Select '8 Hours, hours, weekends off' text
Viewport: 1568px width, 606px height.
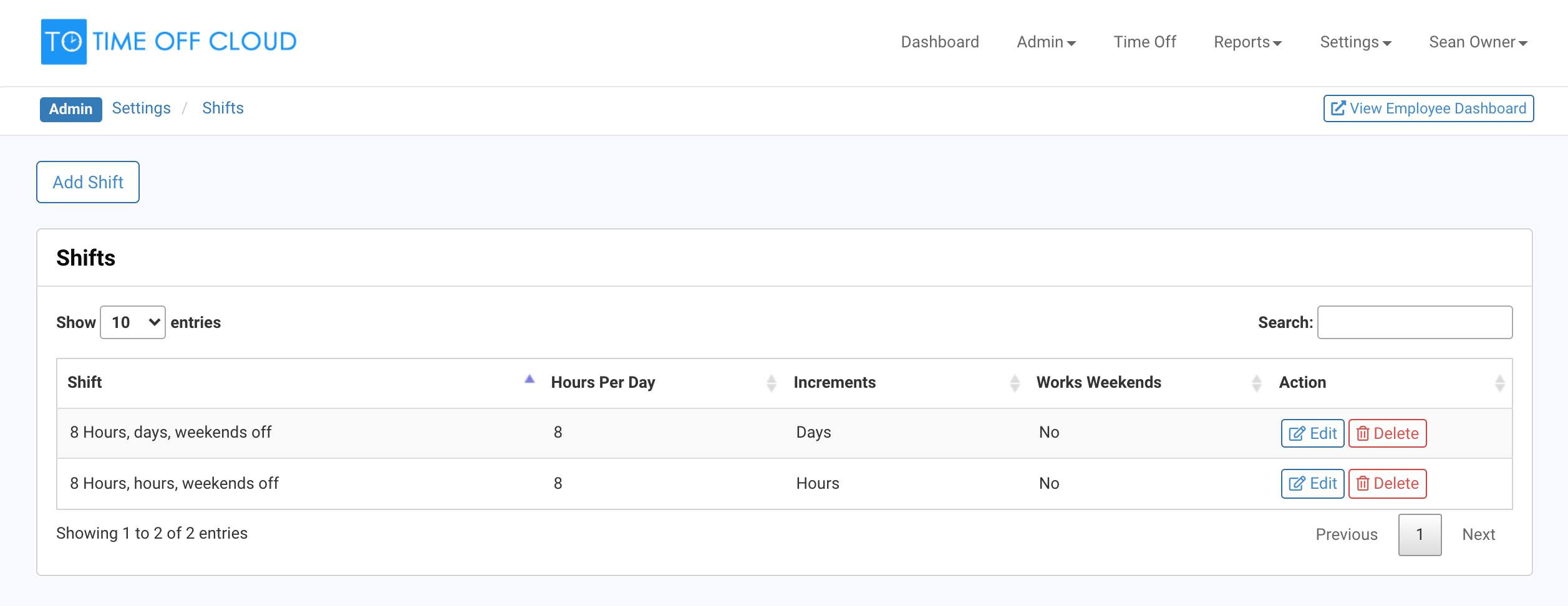174,483
